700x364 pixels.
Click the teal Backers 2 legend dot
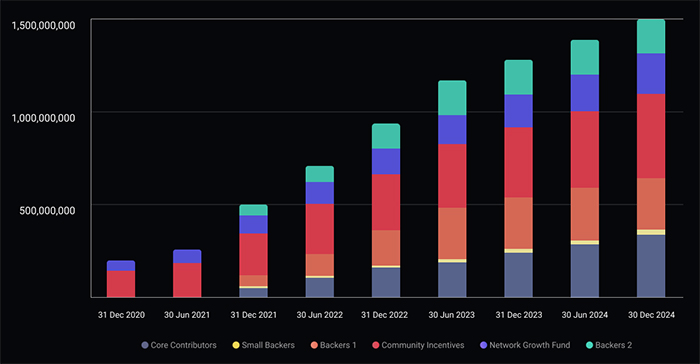(x=589, y=345)
